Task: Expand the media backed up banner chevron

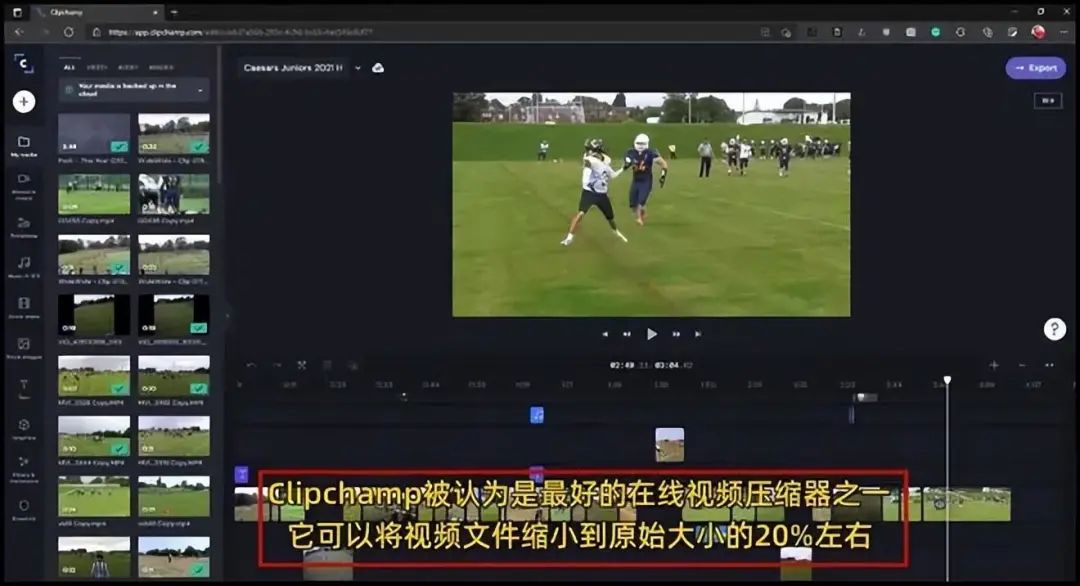Action: (200, 90)
